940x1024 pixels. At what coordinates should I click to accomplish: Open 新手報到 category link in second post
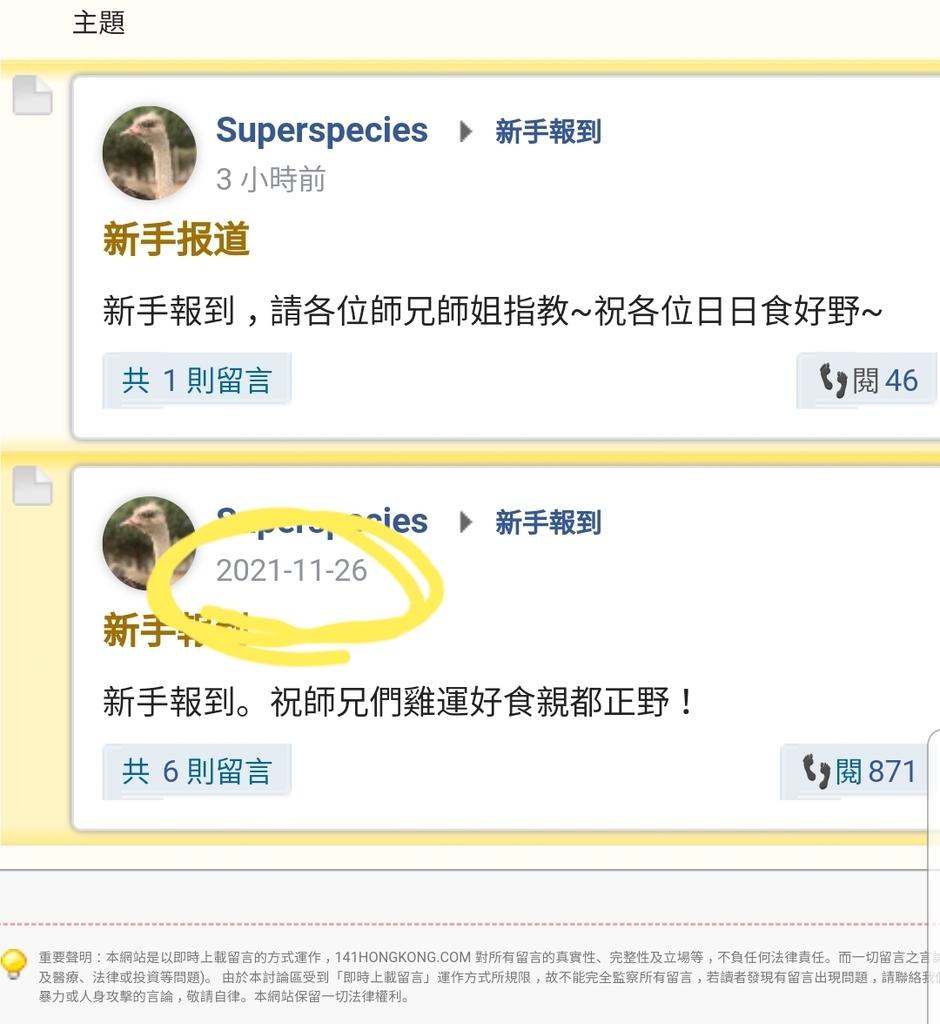548,522
